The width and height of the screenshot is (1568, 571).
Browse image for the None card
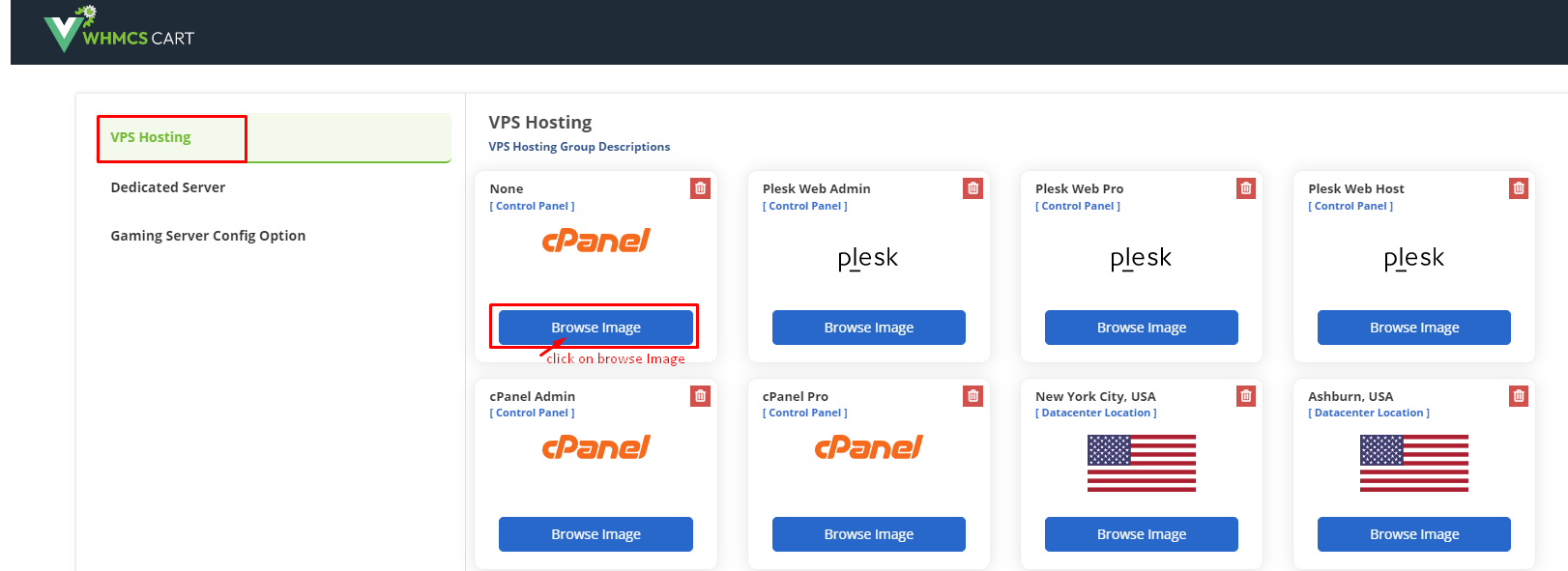pyautogui.click(x=595, y=328)
